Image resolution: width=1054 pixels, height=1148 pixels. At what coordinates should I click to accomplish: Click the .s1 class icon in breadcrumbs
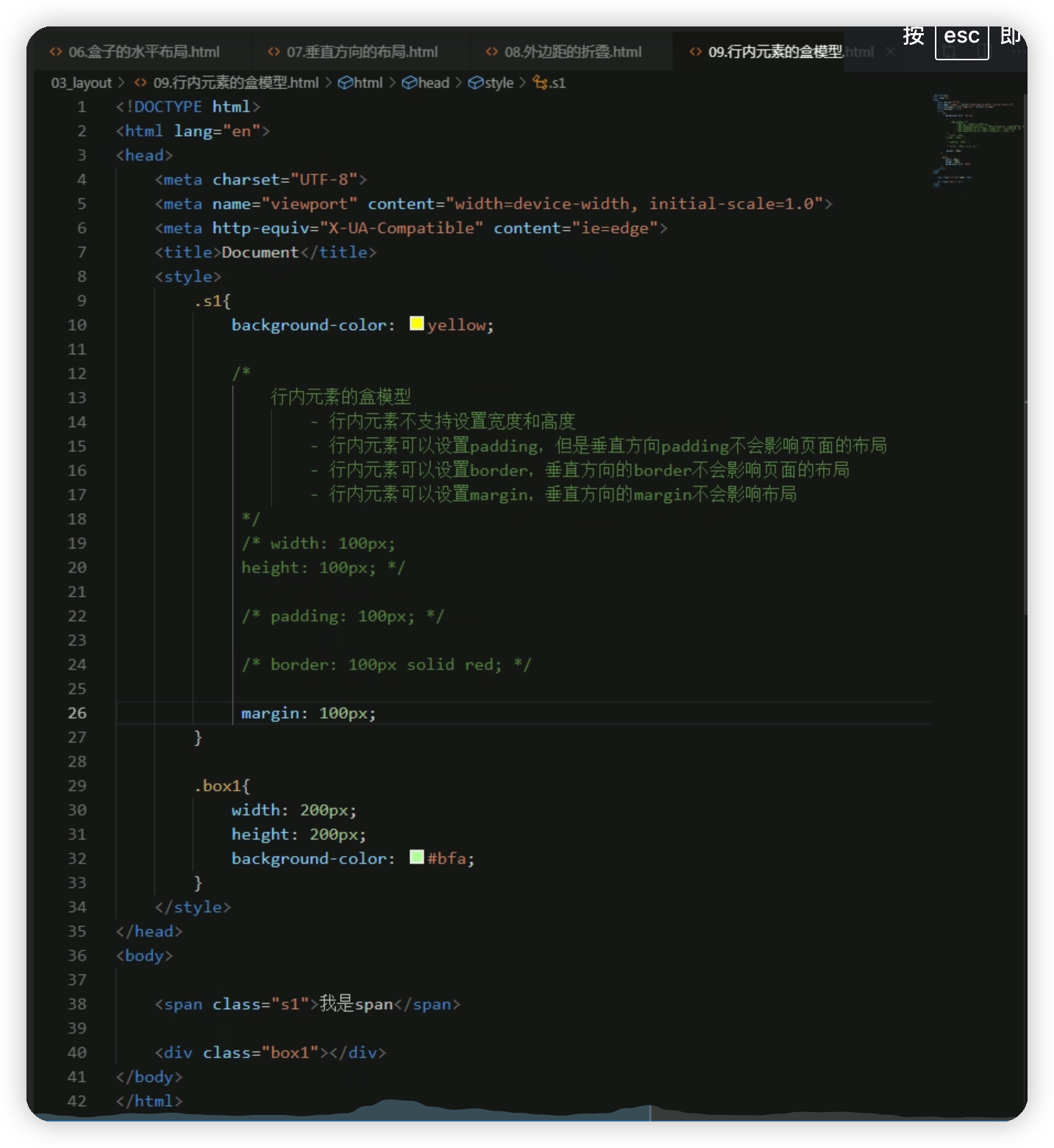540,83
